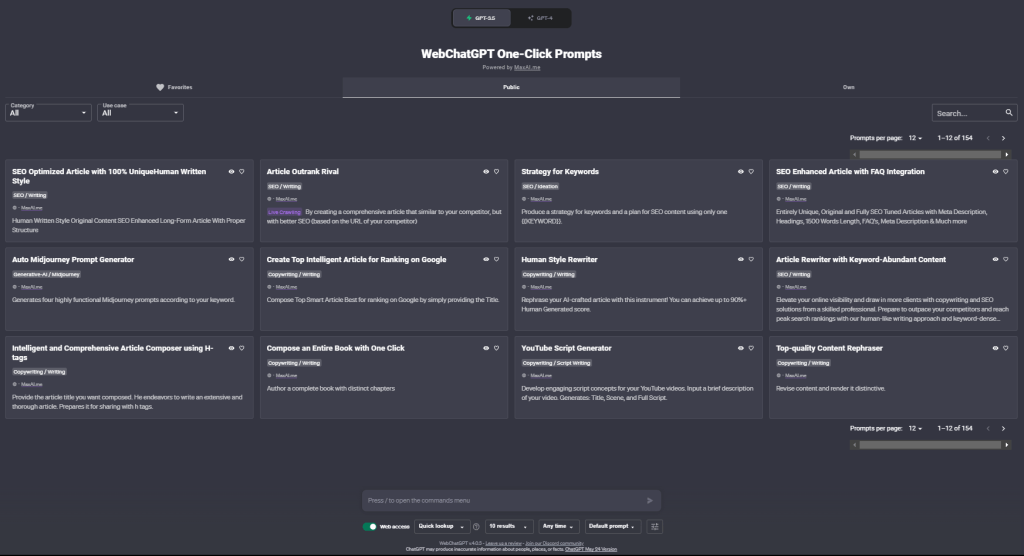Select the GPT-4 model option
The image size is (1024, 556).
(541, 18)
